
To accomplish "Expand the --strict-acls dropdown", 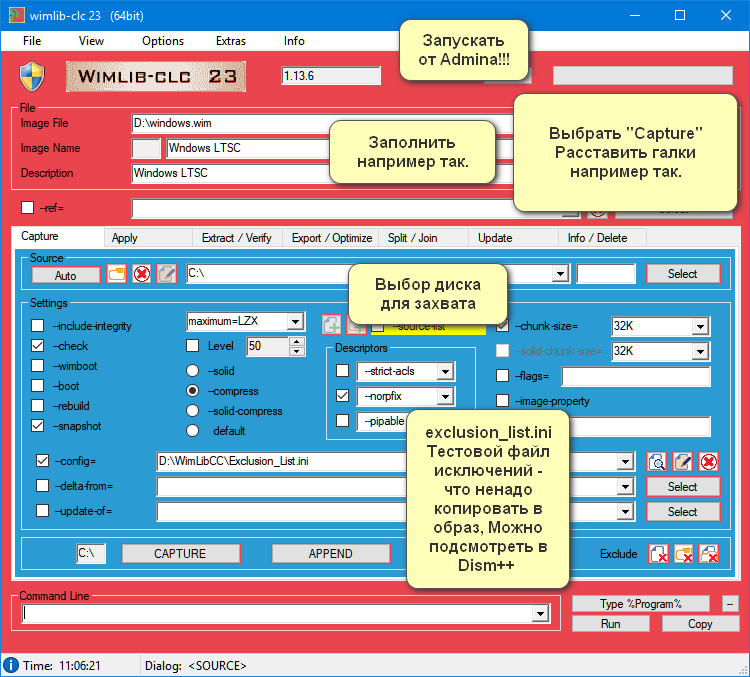I will tap(445, 372).
